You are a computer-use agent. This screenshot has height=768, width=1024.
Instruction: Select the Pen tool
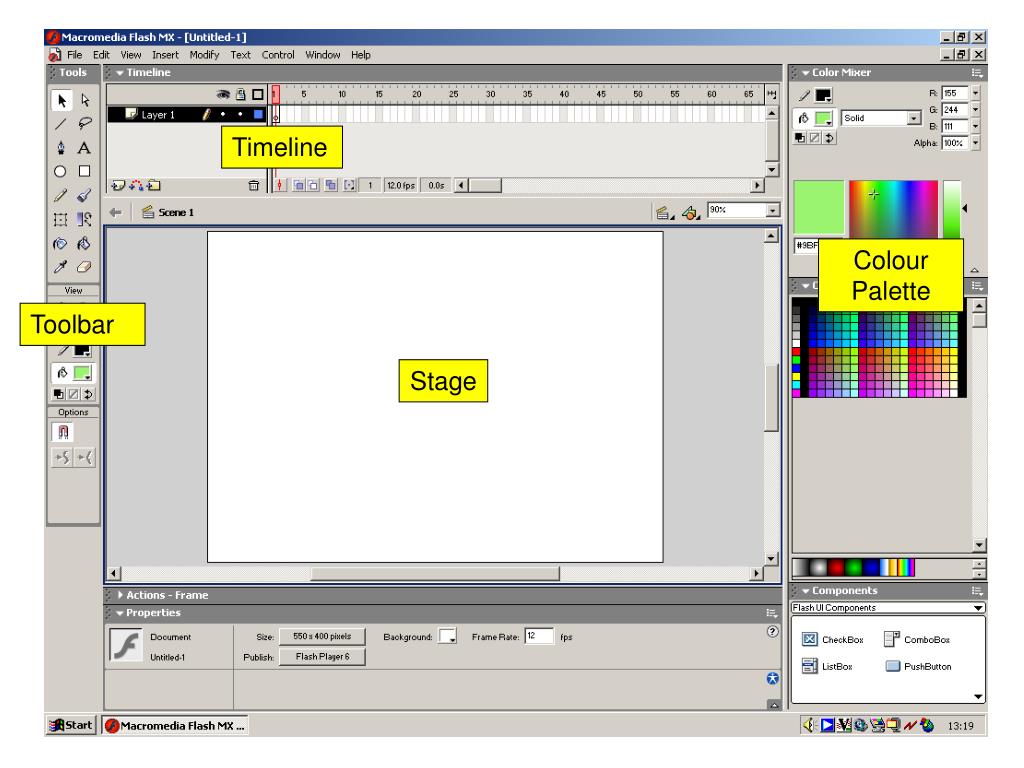[x=61, y=148]
